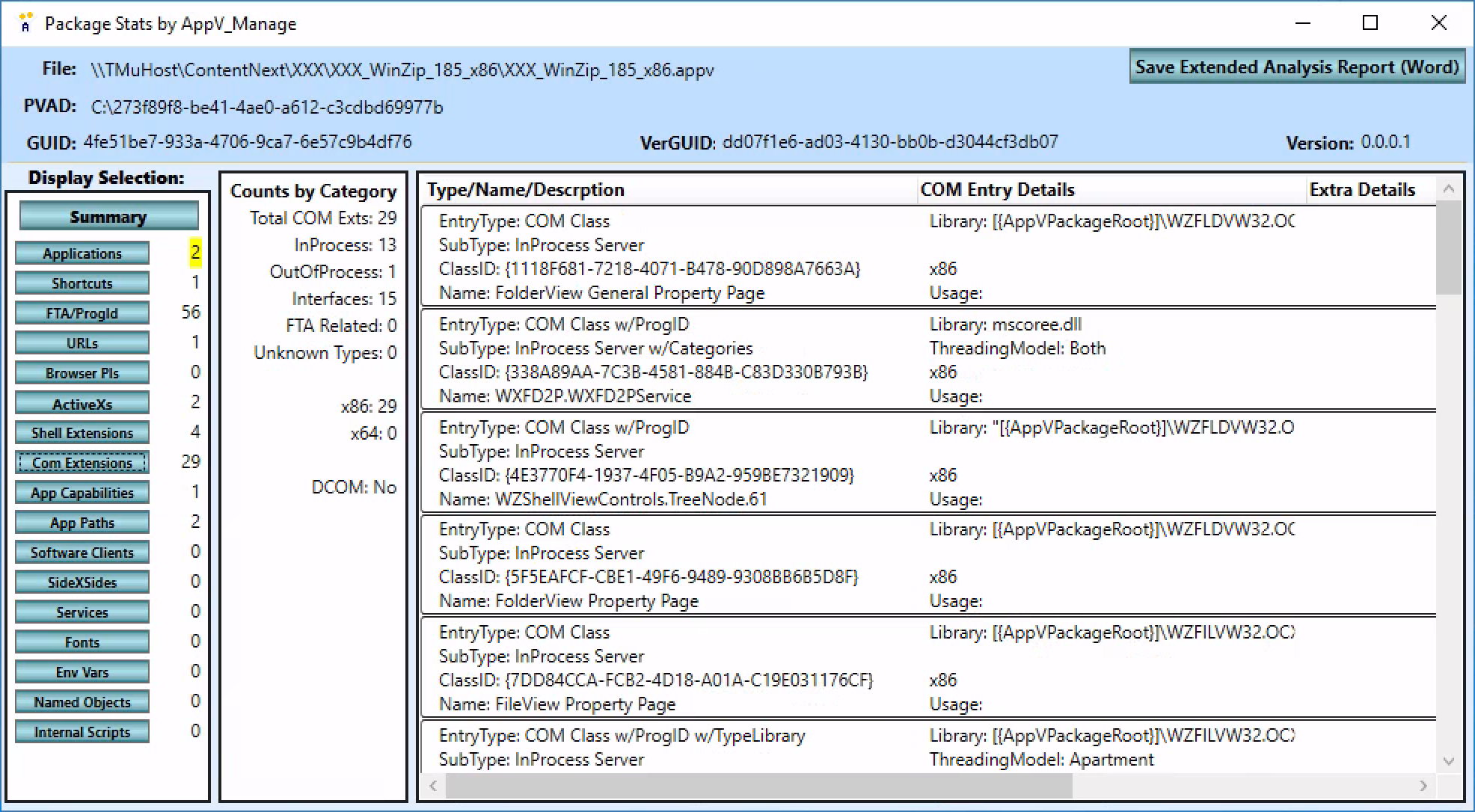The width and height of the screenshot is (1475, 812).
Task: Save Extended Analysis Report to Word
Action: tap(1296, 67)
